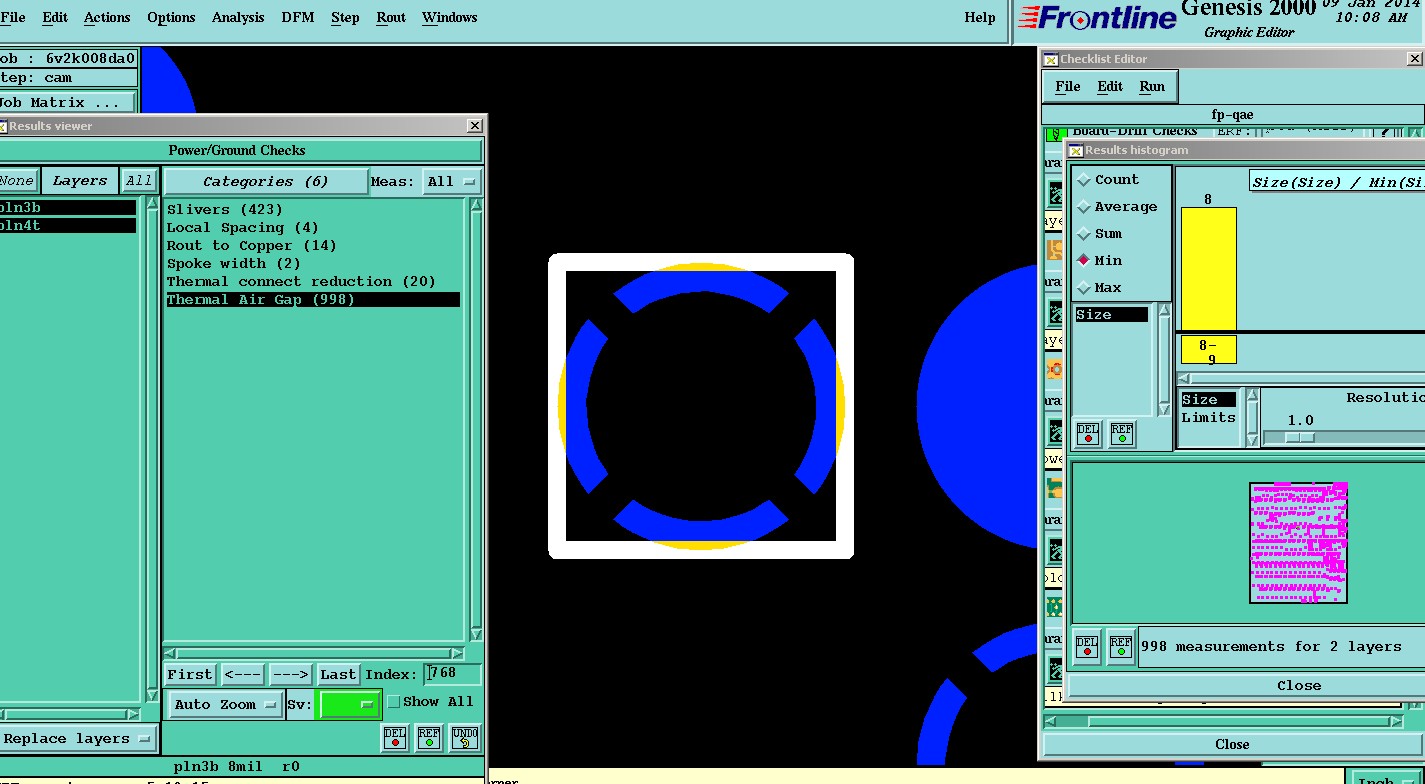Screen dimensions: 1425x784
Task: Click the Results viewer window title icon
Action: [x=3, y=126]
